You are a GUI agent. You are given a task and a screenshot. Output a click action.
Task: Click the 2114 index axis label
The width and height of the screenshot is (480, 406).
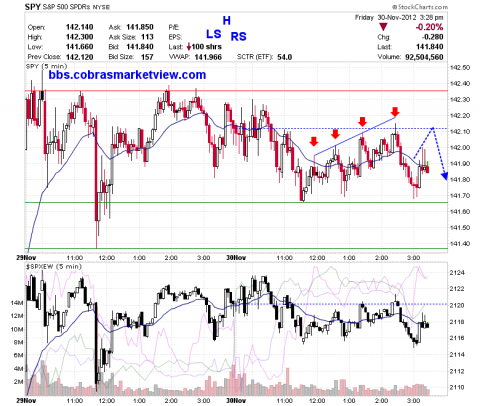pos(457,355)
